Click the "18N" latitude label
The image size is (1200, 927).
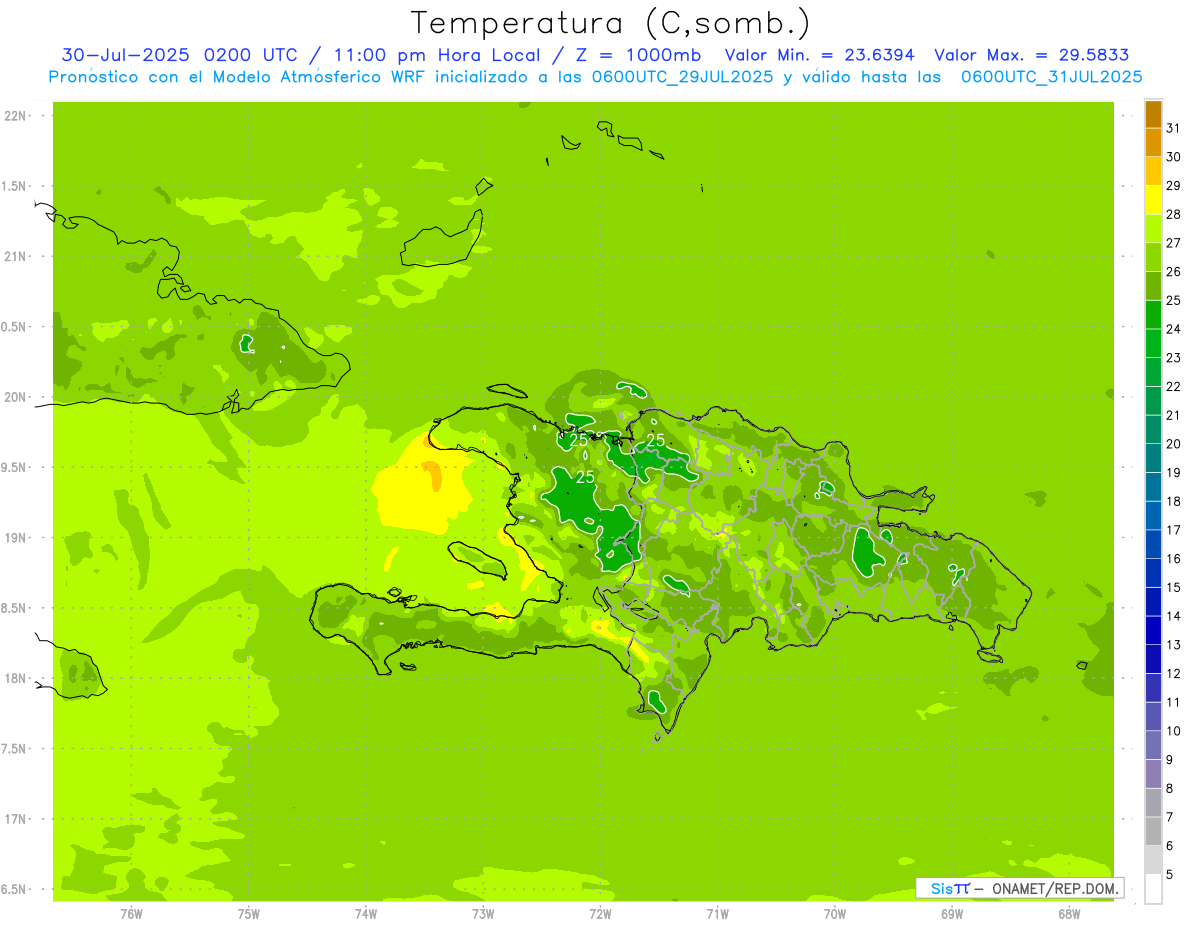click(x=16, y=679)
